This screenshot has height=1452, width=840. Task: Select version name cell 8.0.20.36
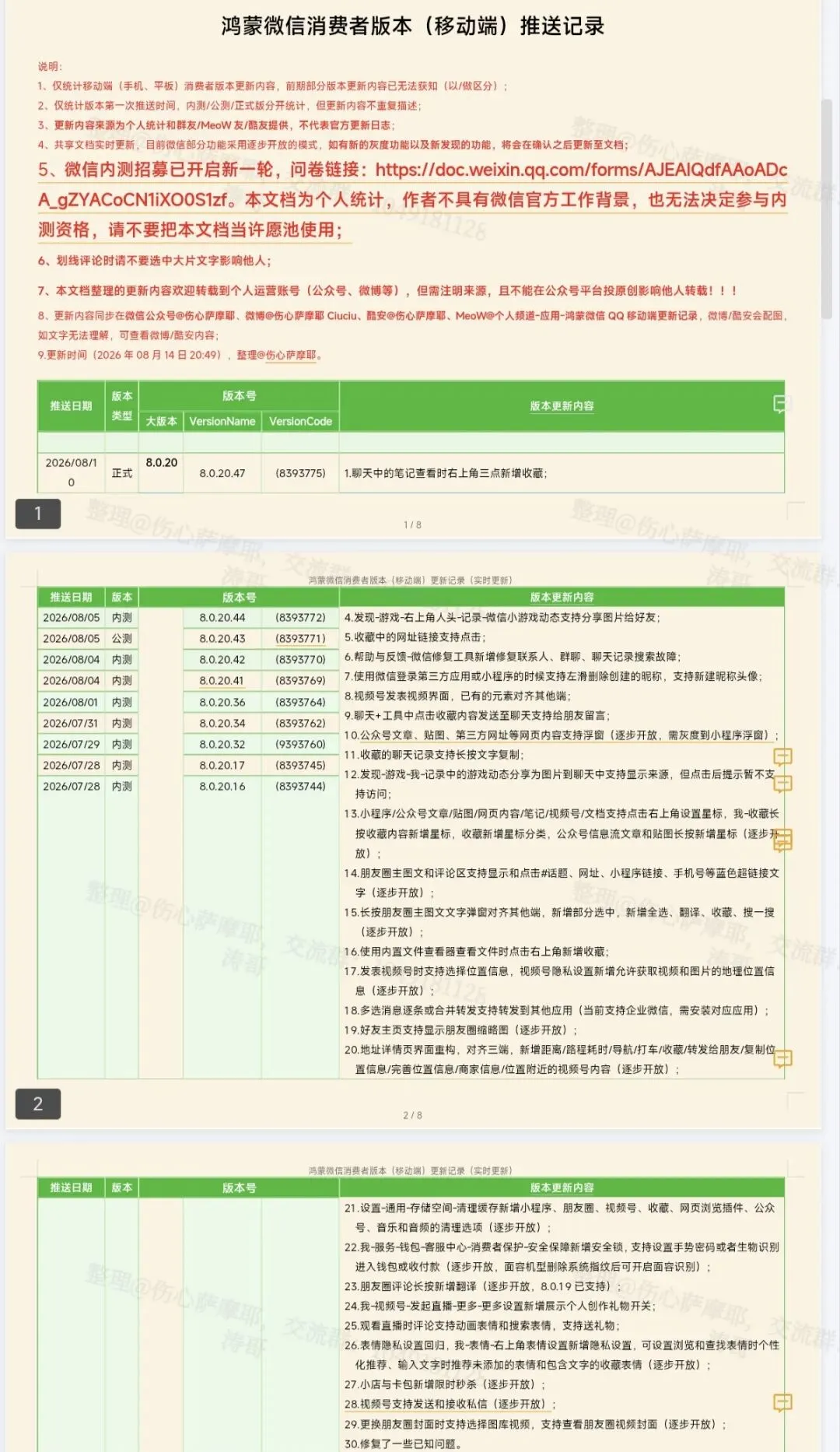click(222, 702)
